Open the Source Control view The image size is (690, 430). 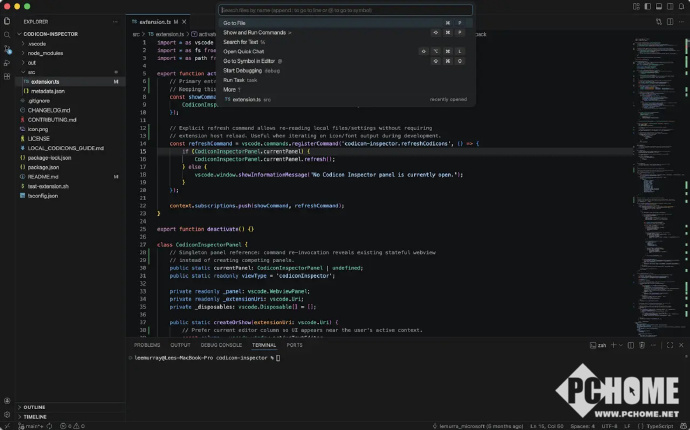[7, 48]
